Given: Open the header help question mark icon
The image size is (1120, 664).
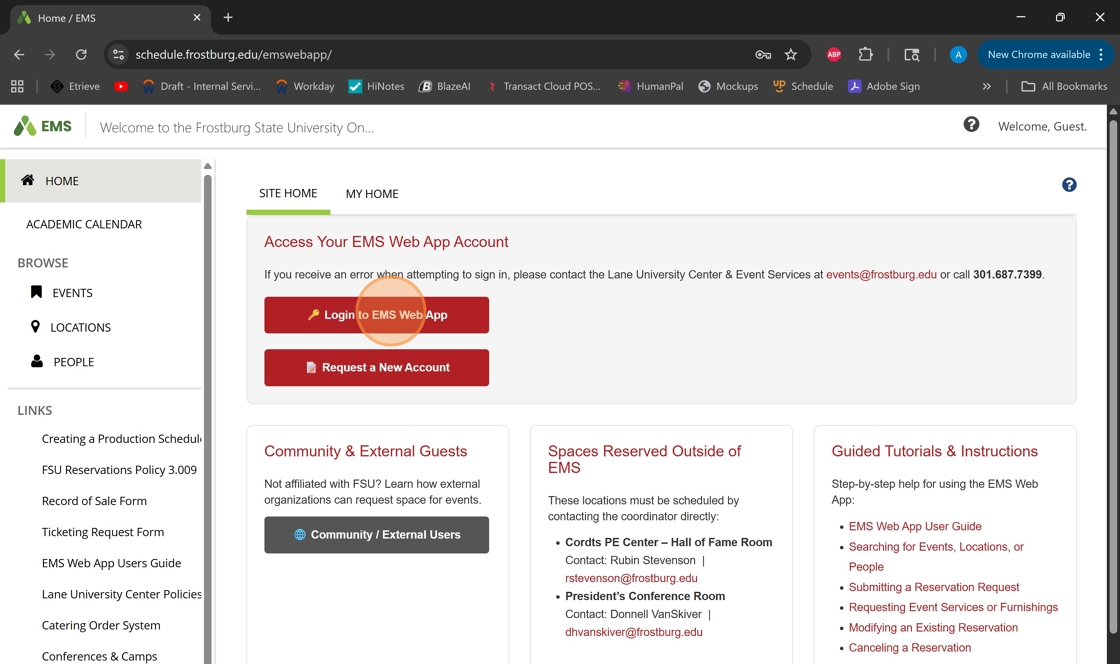Looking at the screenshot, I should tap(971, 125).
